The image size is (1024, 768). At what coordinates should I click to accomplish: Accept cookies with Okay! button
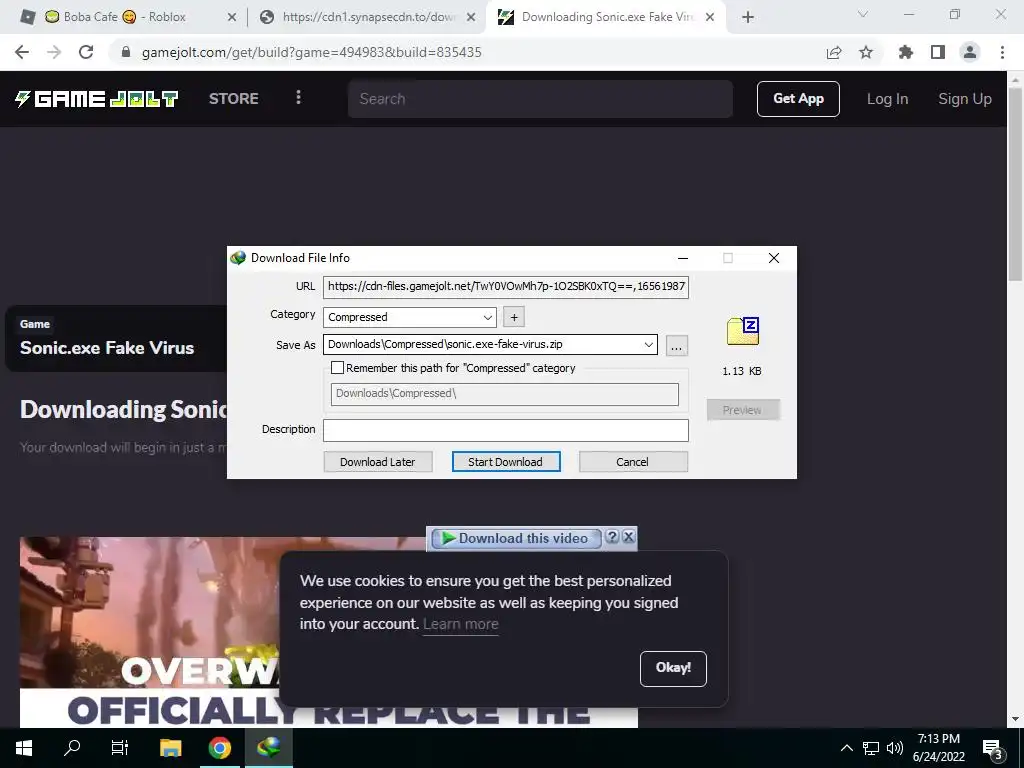[673, 668]
